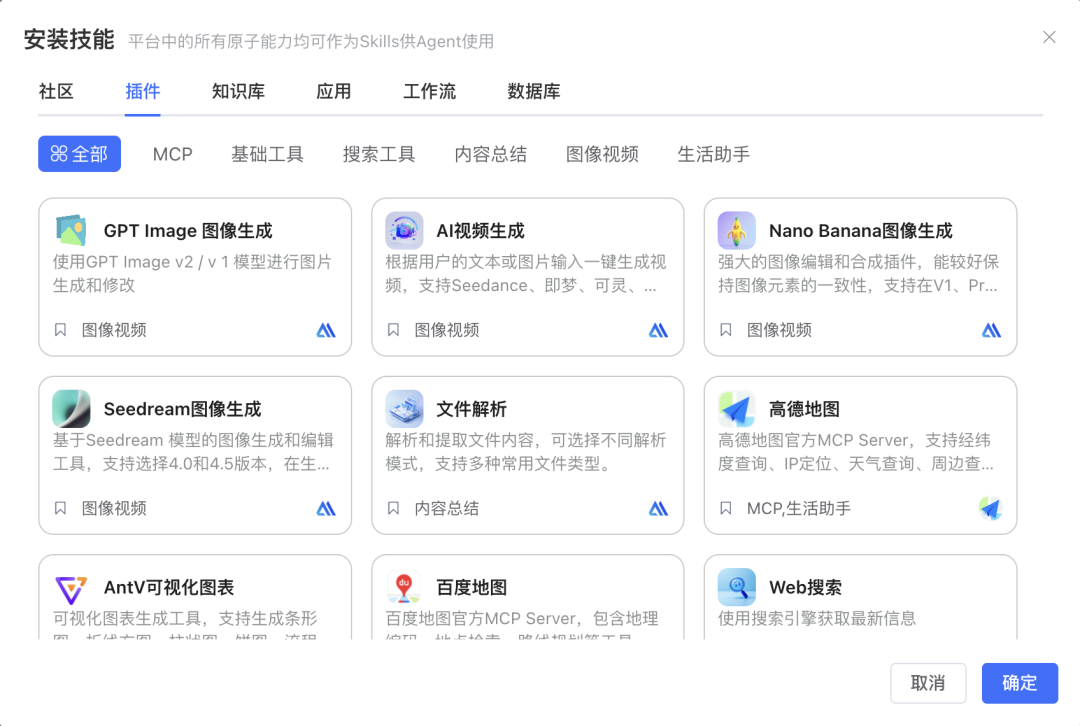Click the Nano Banana plugin icon
Image resolution: width=1080 pixels, height=726 pixels.
[736, 230]
